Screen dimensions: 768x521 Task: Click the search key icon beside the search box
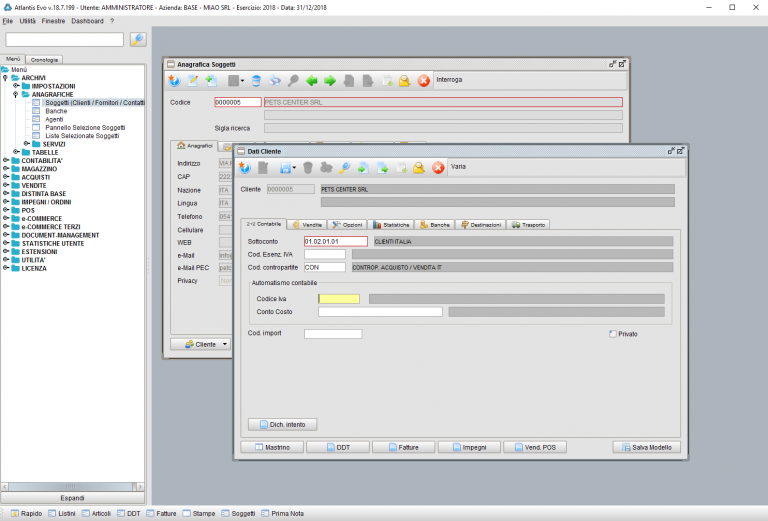pyautogui.click(x=138, y=40)
